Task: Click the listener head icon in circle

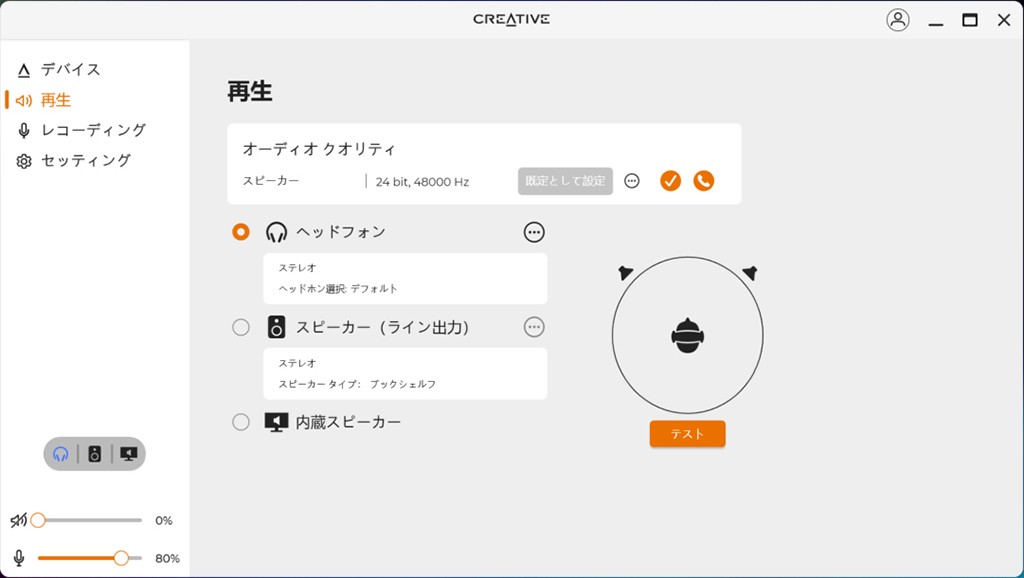Action: click(688, 336)
